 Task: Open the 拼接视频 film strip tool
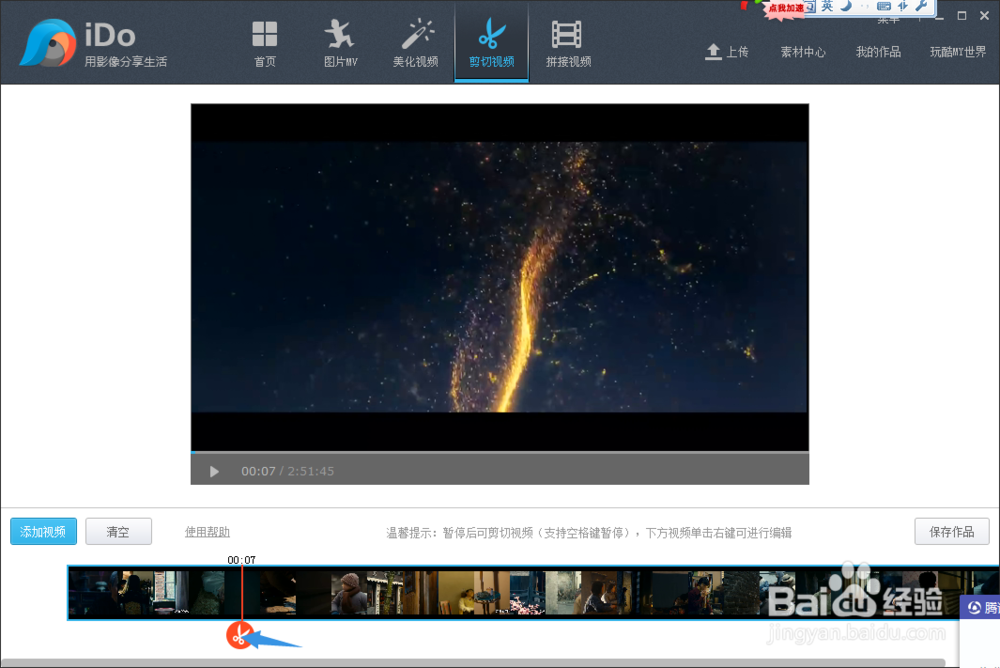click(568, 43)
